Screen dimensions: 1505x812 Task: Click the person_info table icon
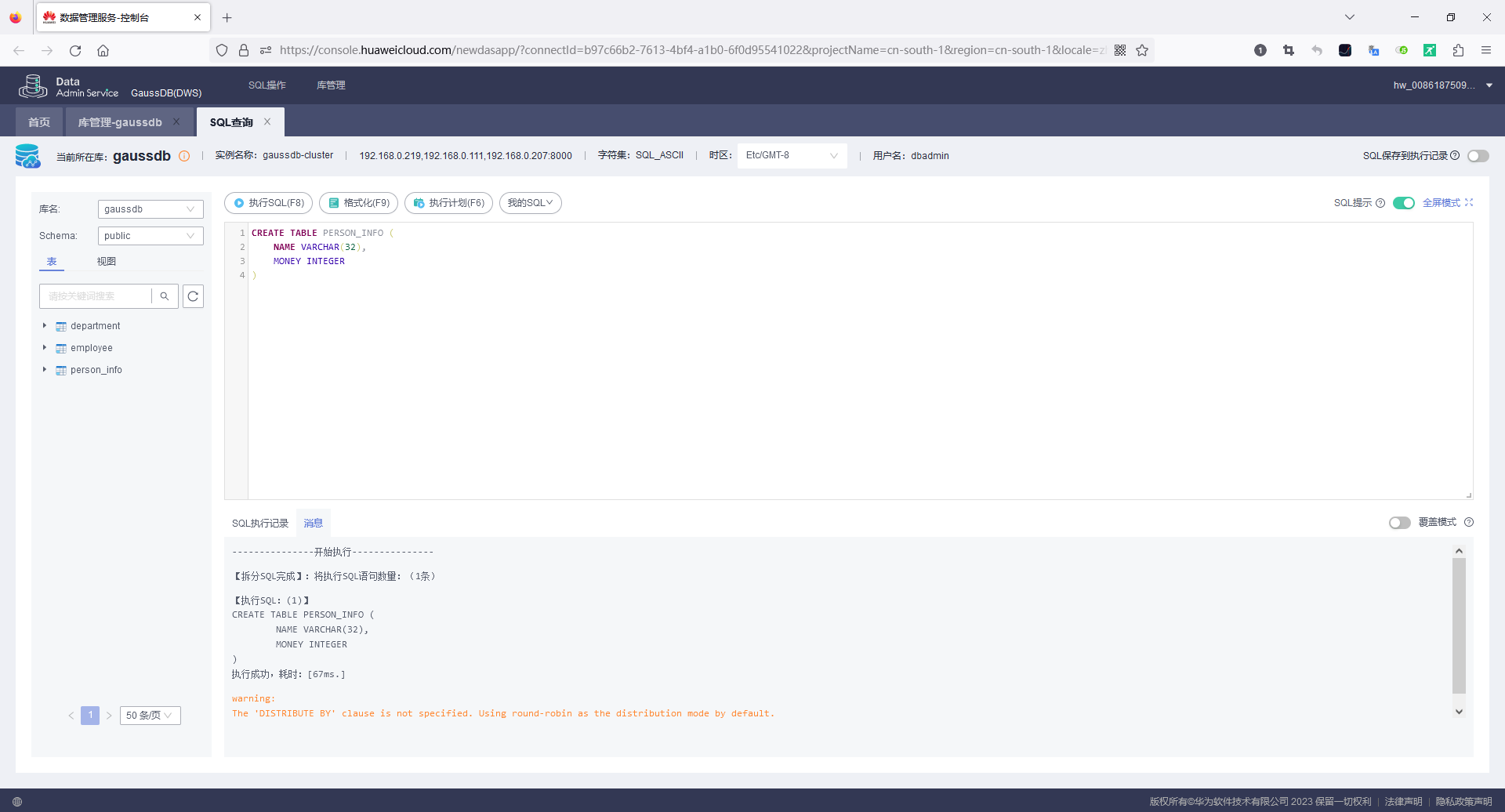coord(60,370)
